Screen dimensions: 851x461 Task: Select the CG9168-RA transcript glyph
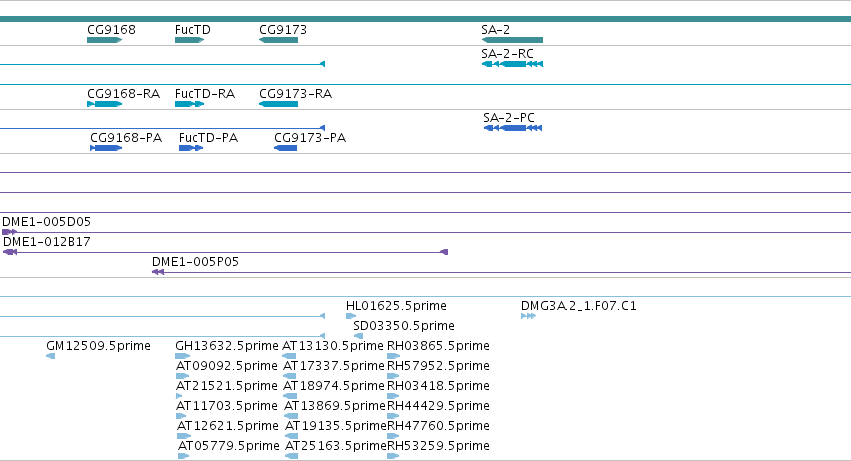coord(104,104)
